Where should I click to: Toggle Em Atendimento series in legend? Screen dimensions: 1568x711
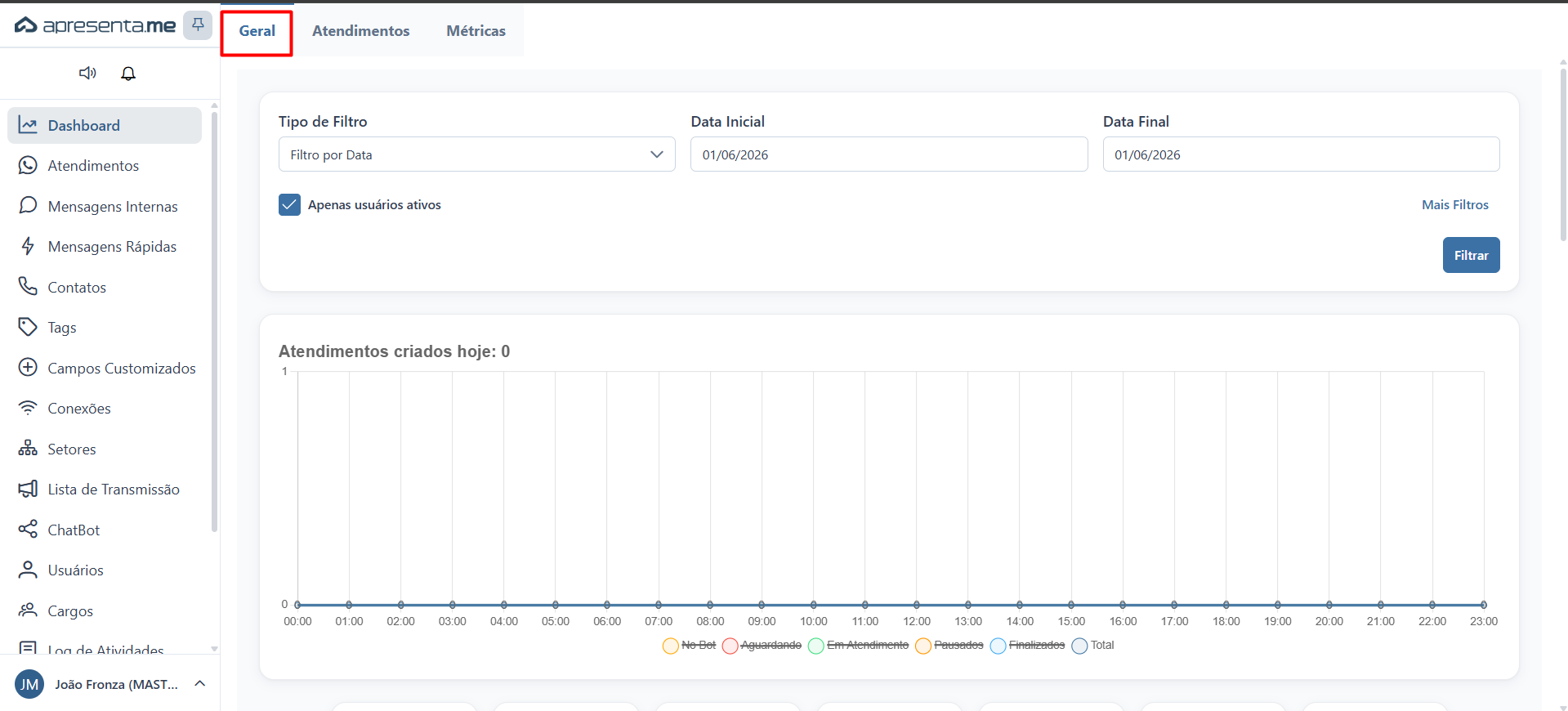pos(858,645)
